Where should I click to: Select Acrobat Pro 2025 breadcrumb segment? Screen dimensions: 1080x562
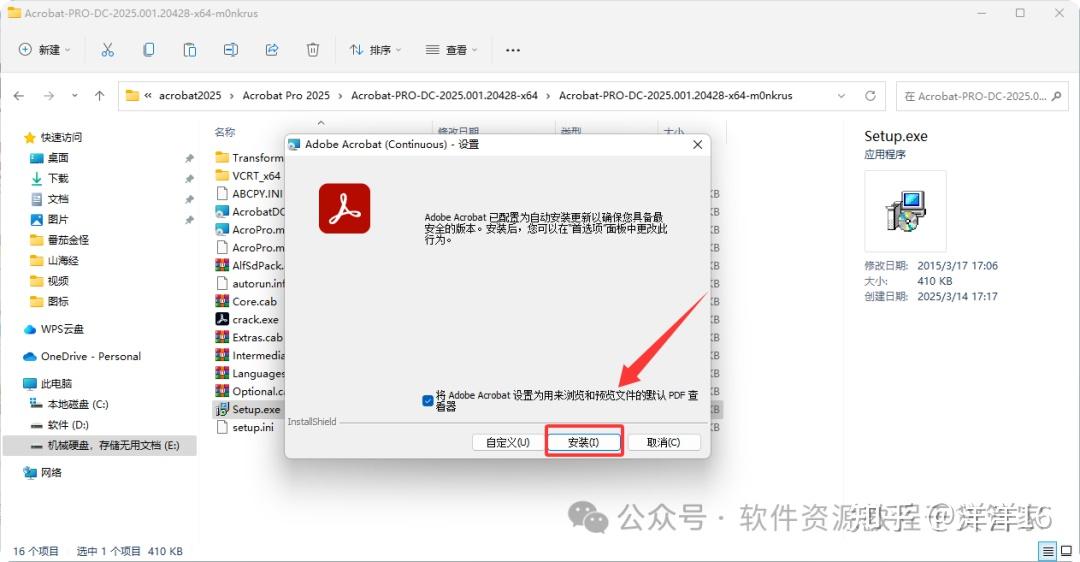(286, 96)
